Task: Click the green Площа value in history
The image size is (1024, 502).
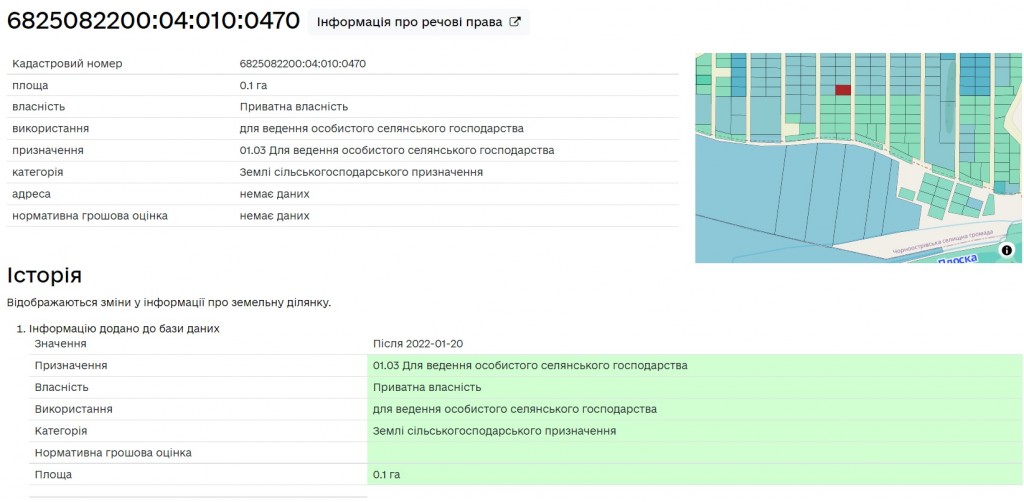Action: pos(386,474)
